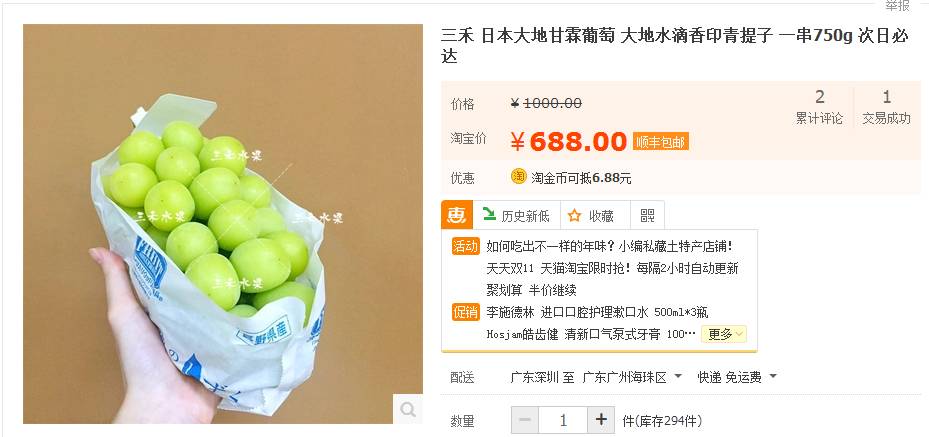Open the 广东广州海珠区 destination dropdown
The image size is (929, 437).
tap(632, 377)
